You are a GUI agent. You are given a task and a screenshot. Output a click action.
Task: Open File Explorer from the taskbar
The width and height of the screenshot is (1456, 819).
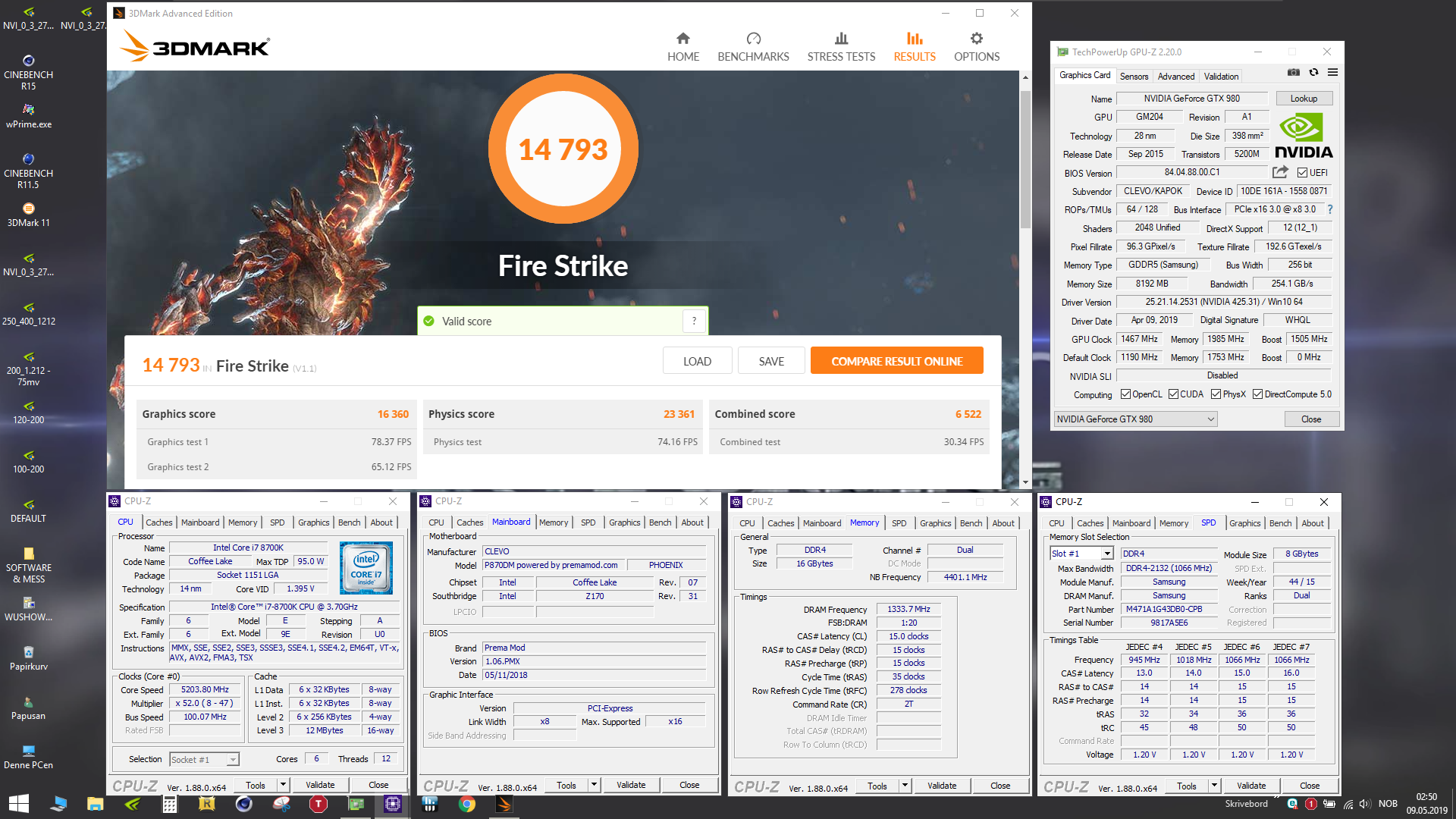(95, 804)
